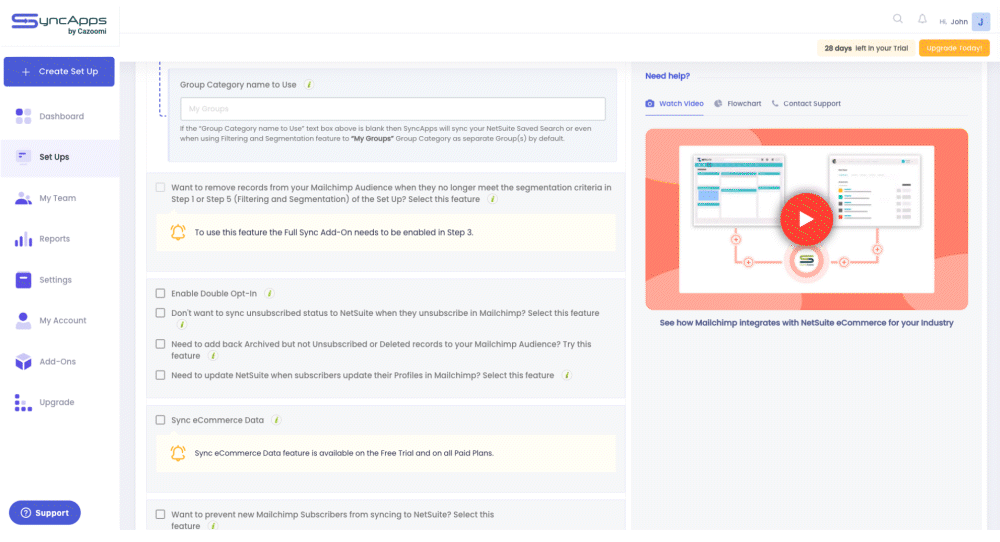Screen dimensions: 1000x542
Task: Enable Double Opt-In checkbox
Action: tap(160, 293)
